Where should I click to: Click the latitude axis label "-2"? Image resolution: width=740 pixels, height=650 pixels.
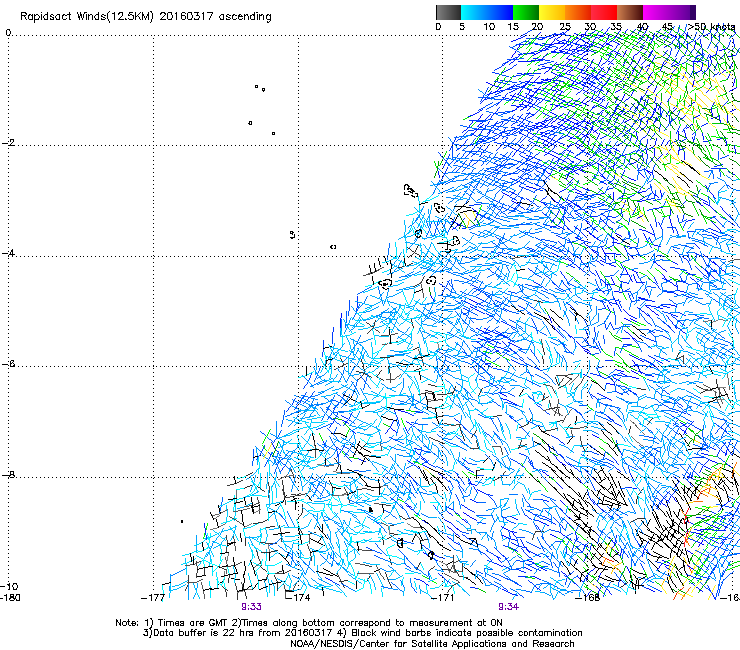[x=8, y=143]
